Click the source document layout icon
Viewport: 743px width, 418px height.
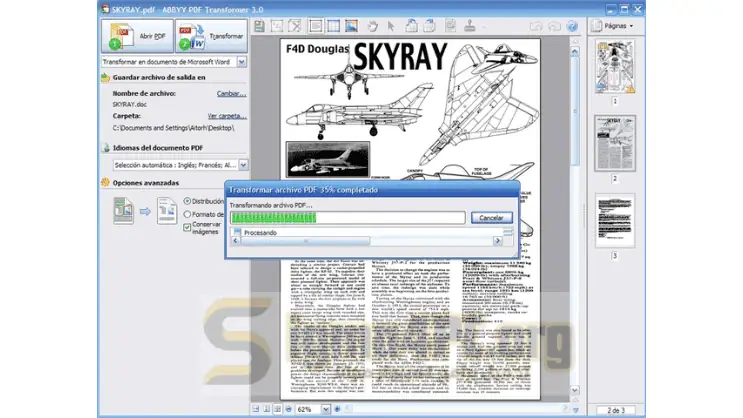click(123, 211)
